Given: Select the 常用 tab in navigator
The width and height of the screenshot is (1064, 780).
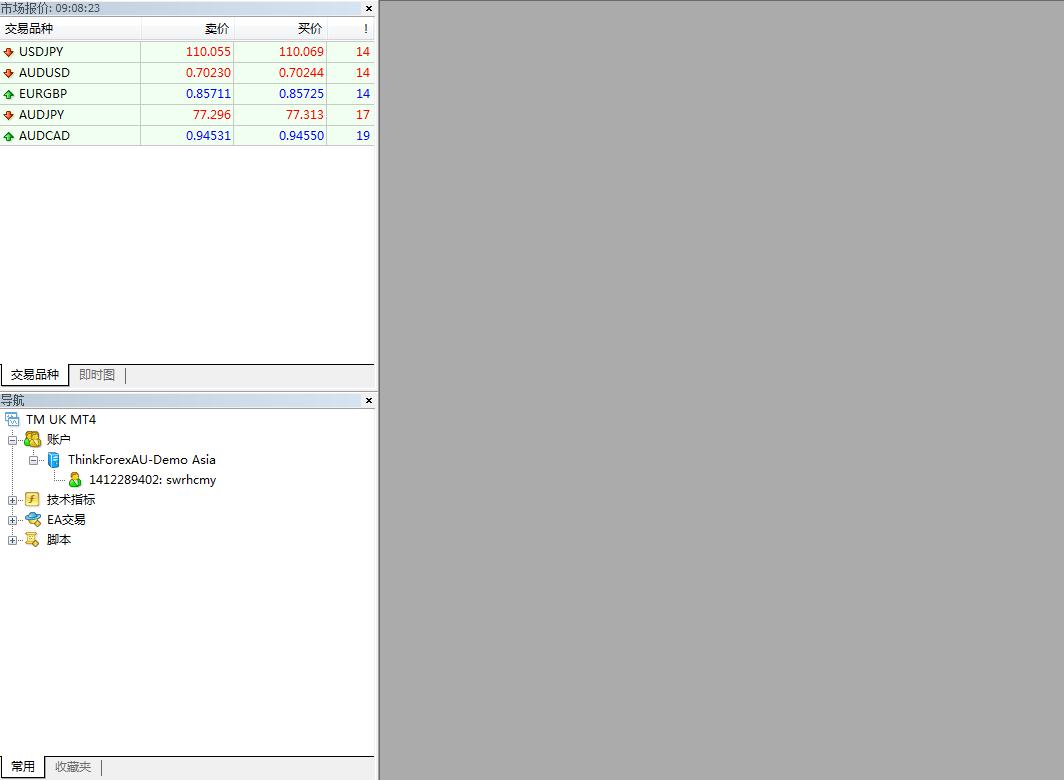Looking at the screenshot, I should tap(23, 767).
